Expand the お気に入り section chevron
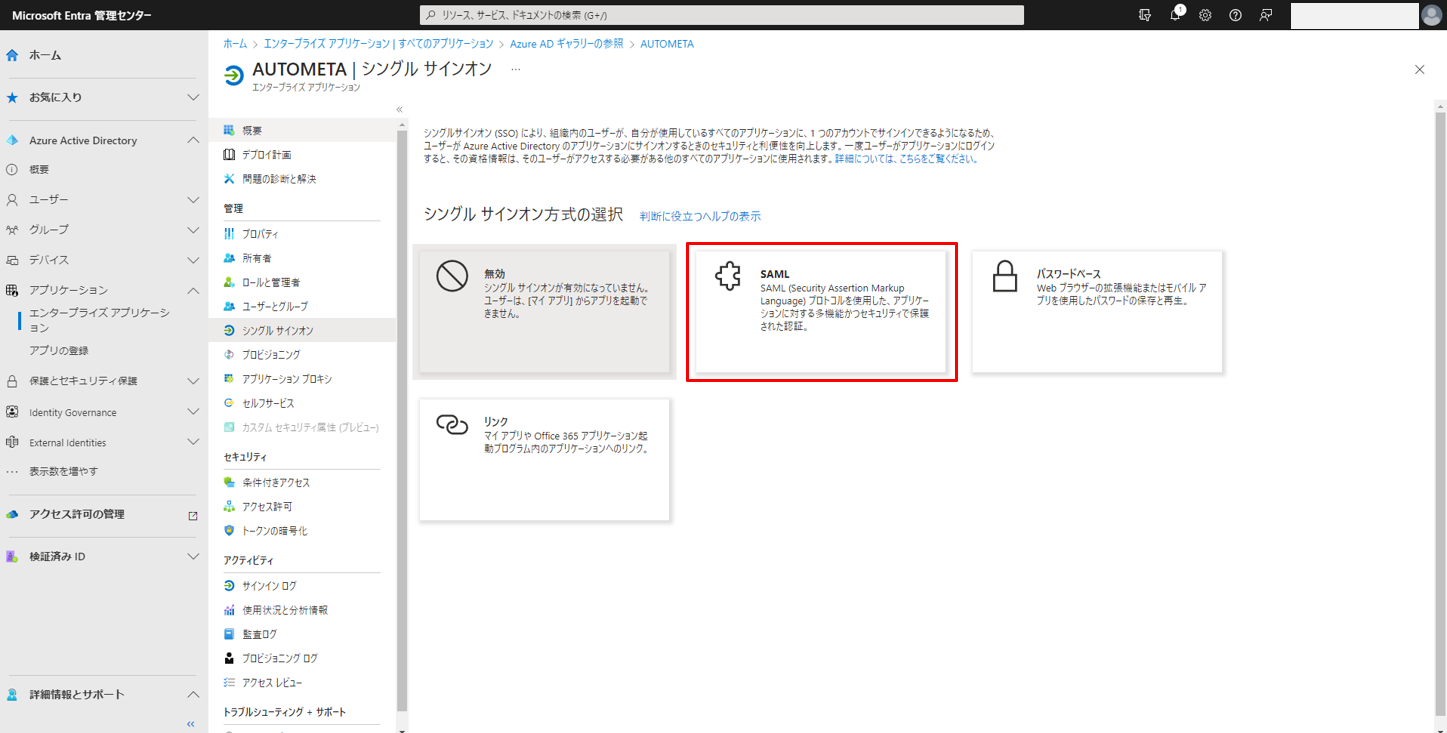 tap(193, 97)
